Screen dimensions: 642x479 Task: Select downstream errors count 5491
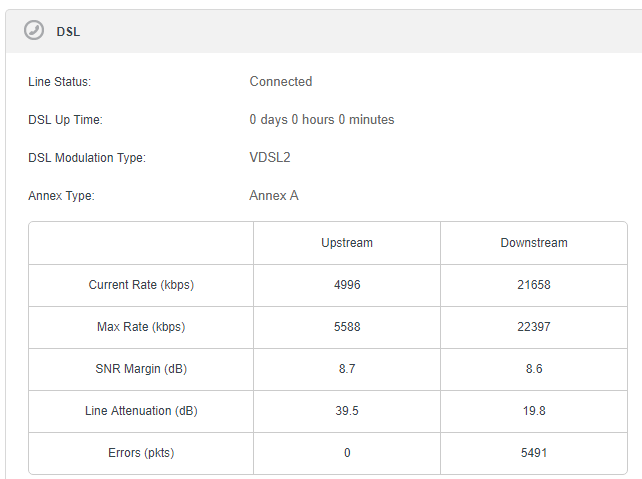tap(534, 453)
